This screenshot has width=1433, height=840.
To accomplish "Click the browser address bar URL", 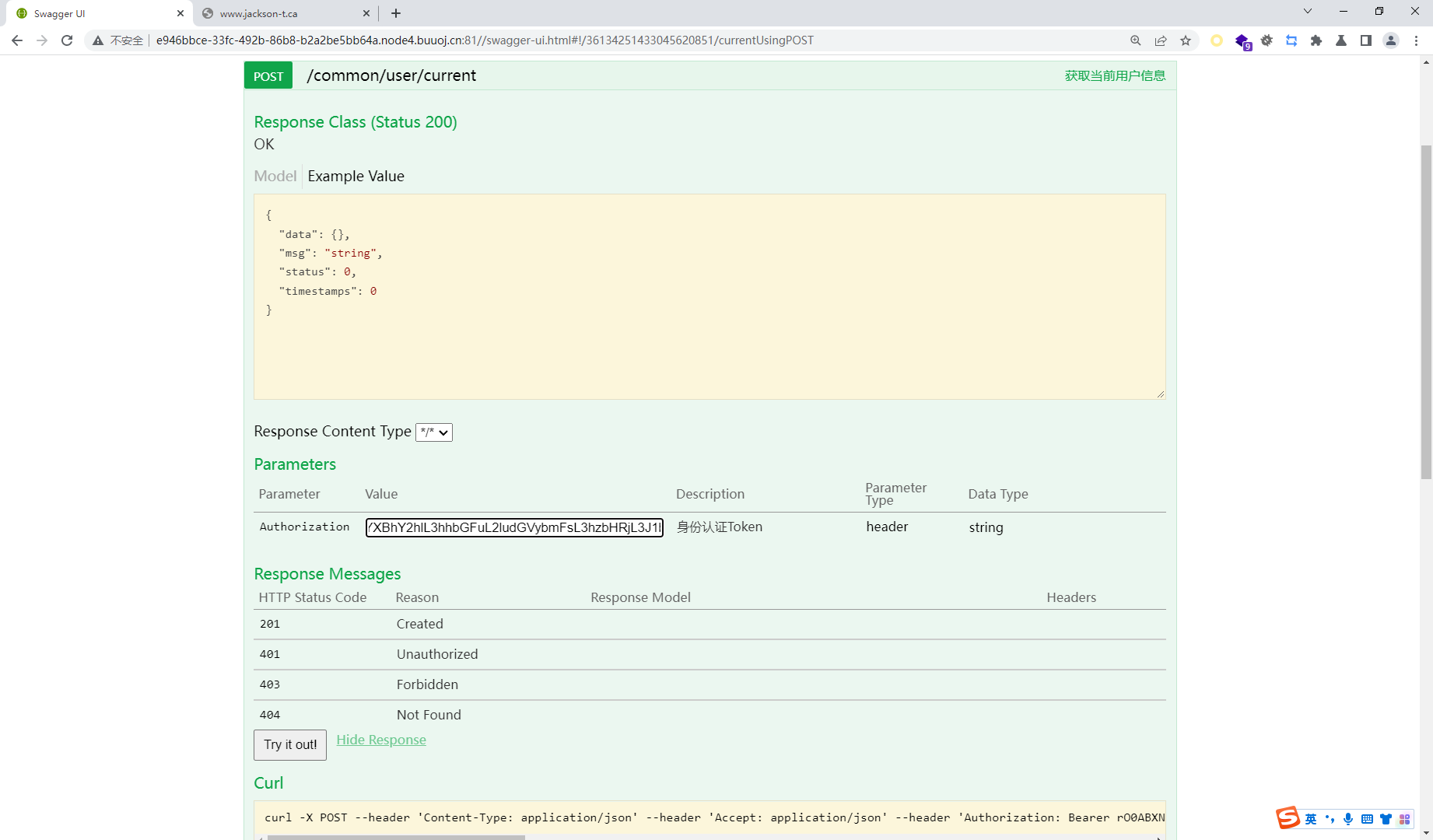I will [x=485, y=40].
